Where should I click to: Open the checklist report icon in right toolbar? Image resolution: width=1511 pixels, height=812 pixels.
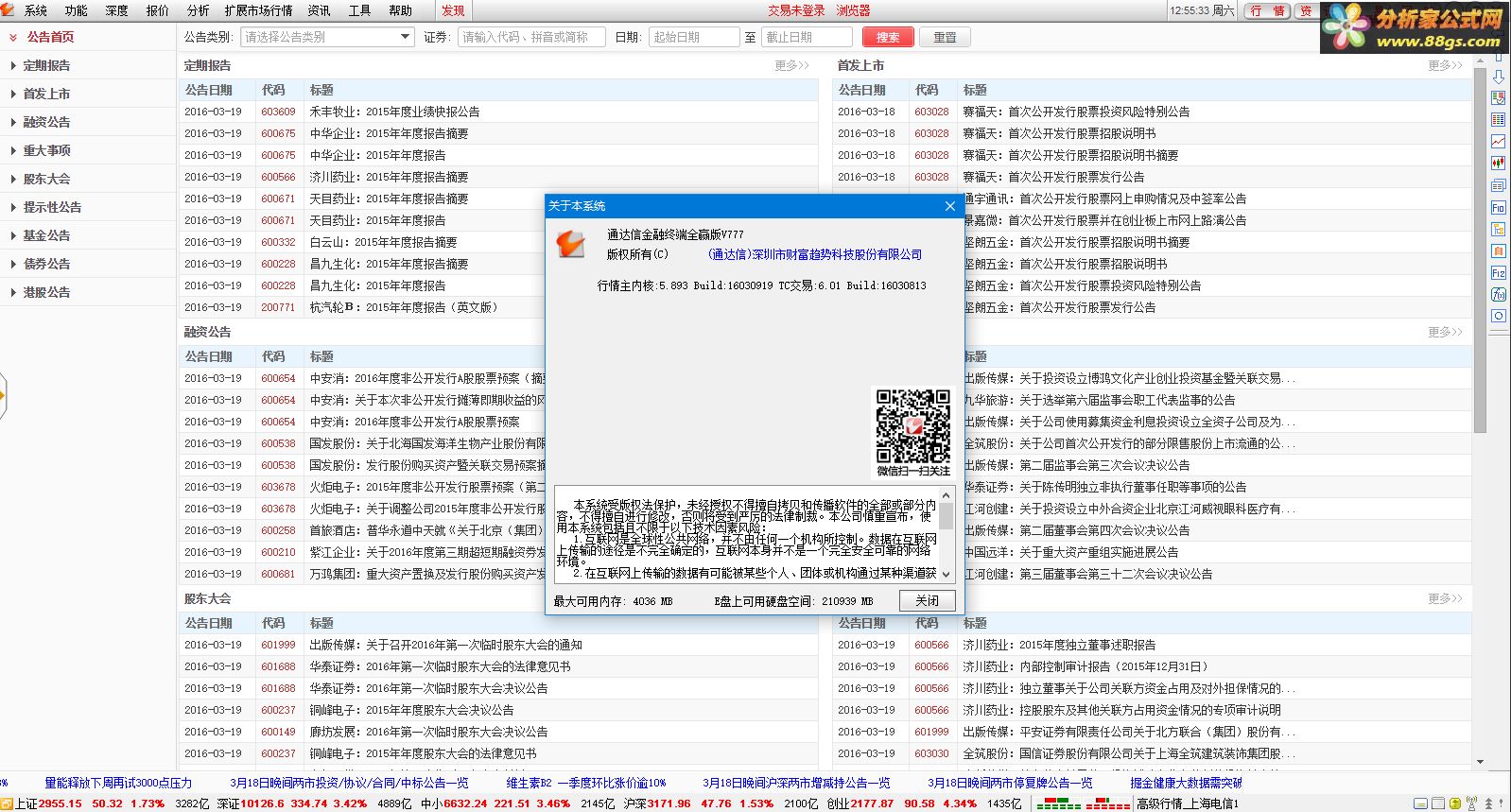tap(1499, 97)
